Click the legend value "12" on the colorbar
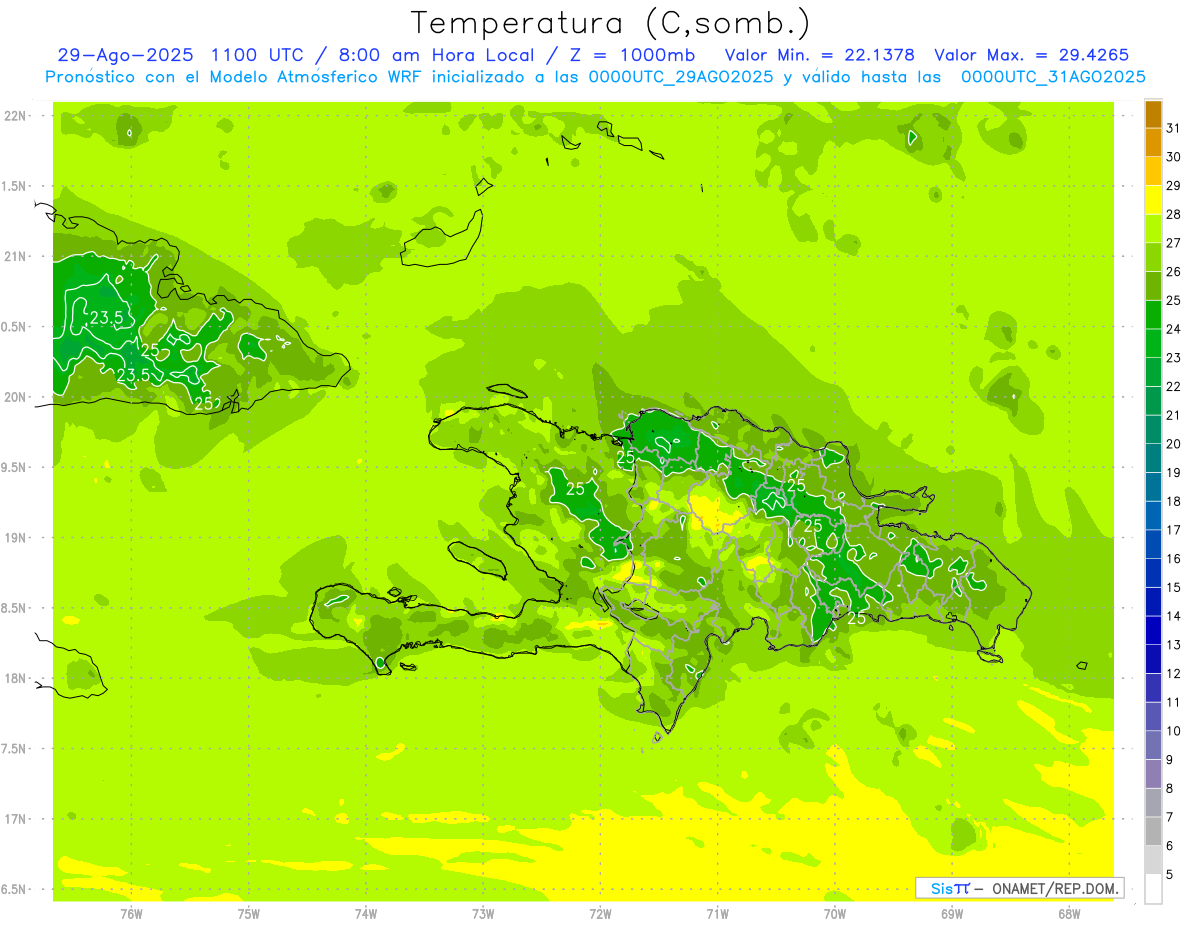1200x927 pixels. (1174, 674)
